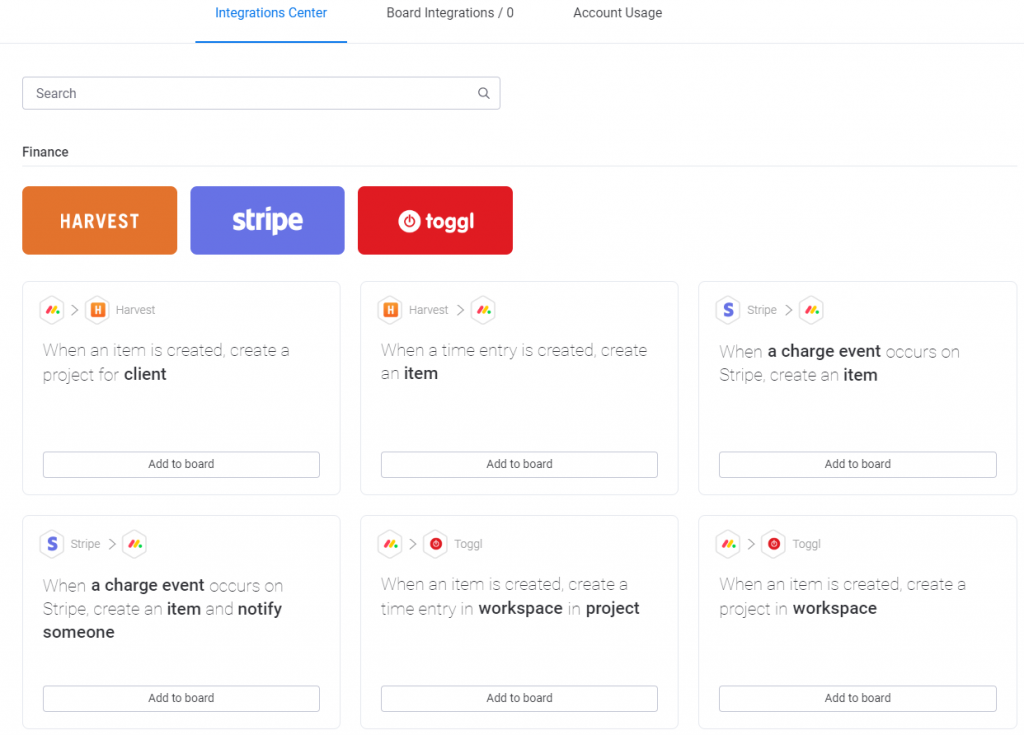Click monday icon in time entry created card
The width and height of the screenshot is (1024, 735).
[483, 310]
